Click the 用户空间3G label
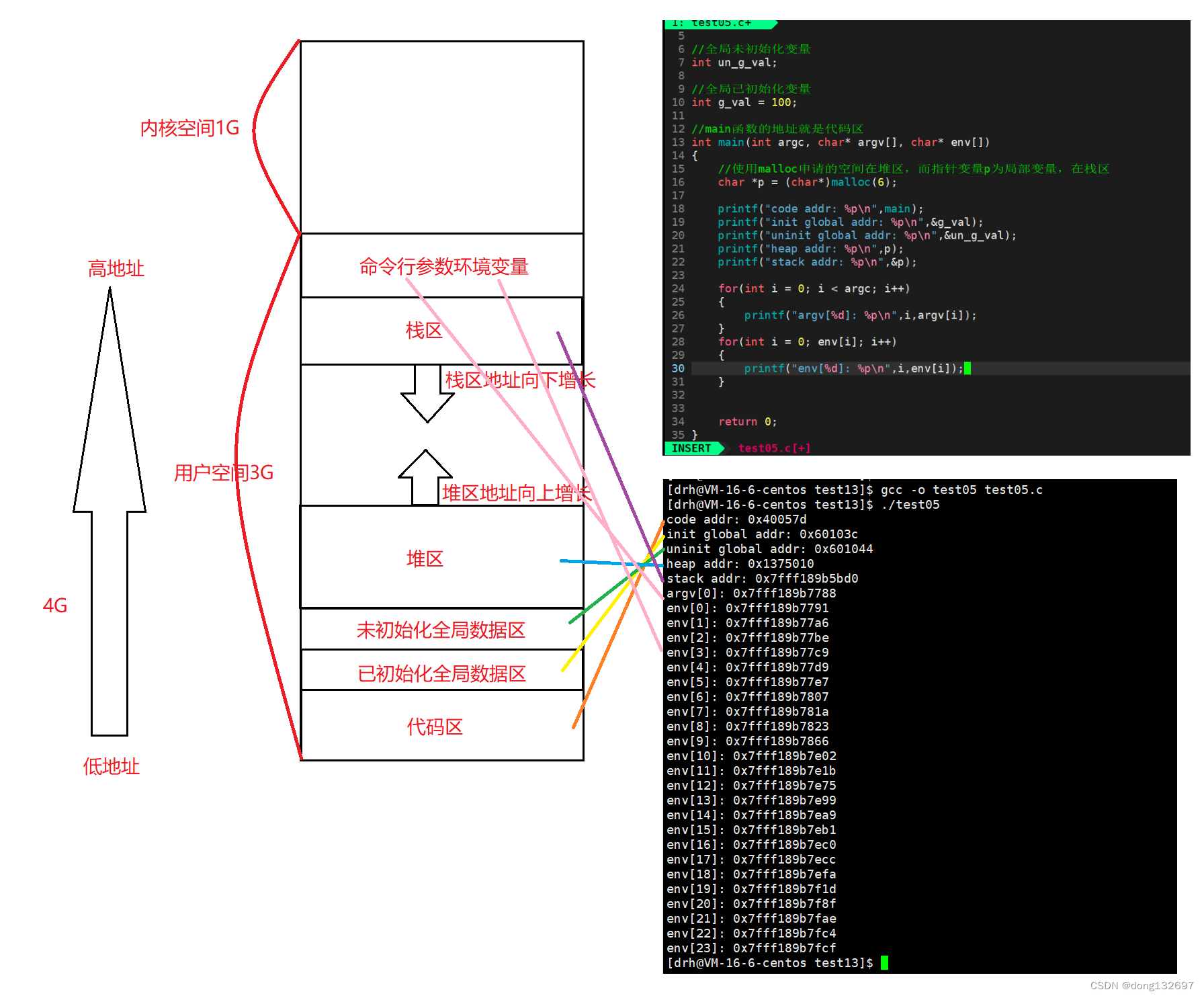Viewport: 1204px width, 998px height. pos(224,472)
